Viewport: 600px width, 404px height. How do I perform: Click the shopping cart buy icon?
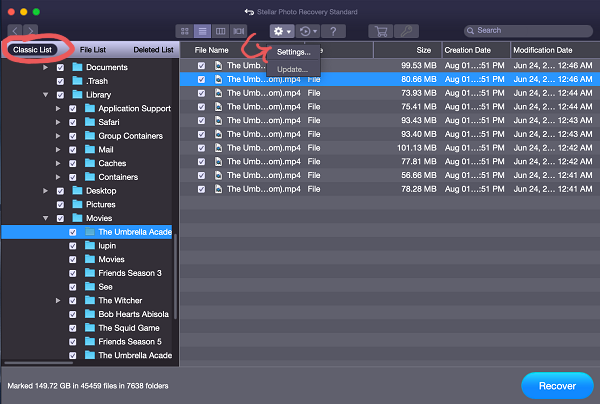pyautogui.click(x=381, y=31)
